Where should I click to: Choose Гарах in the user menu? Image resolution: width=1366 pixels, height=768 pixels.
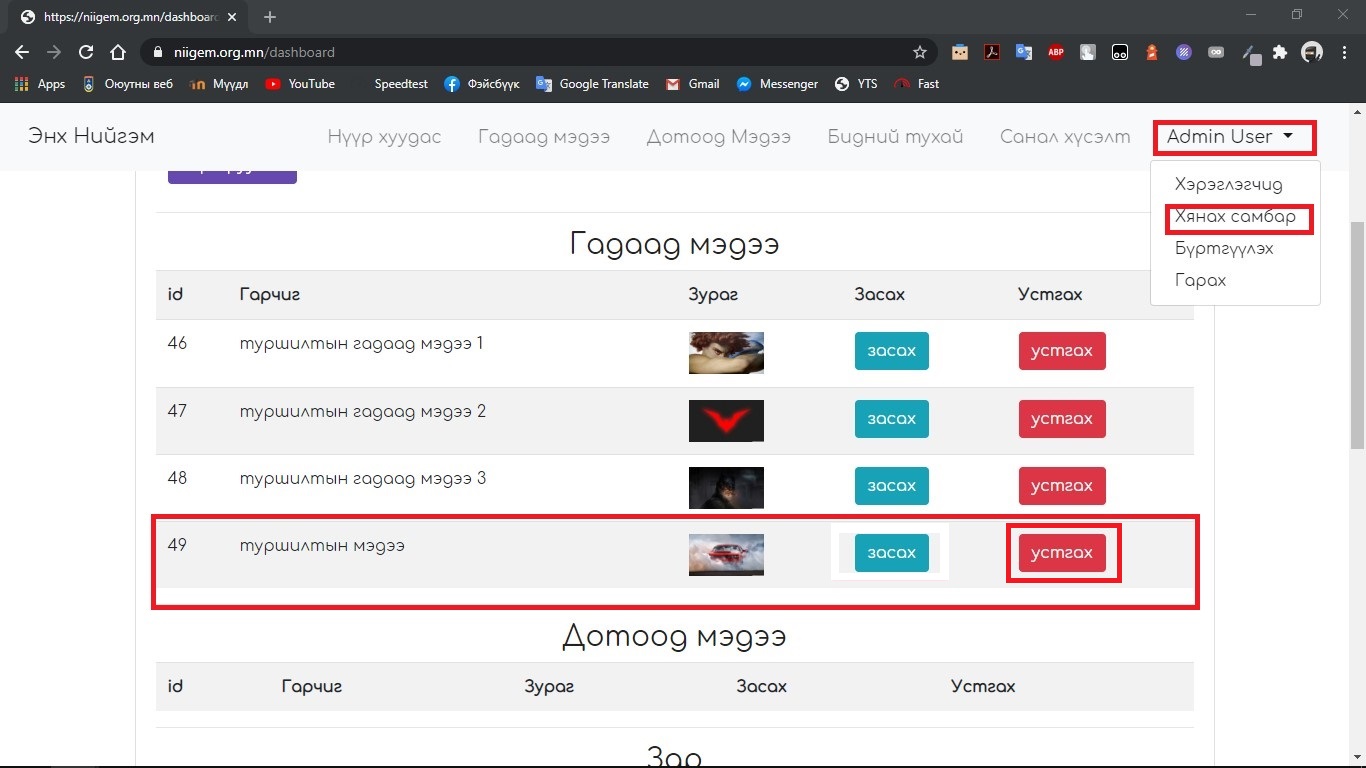1200,281
